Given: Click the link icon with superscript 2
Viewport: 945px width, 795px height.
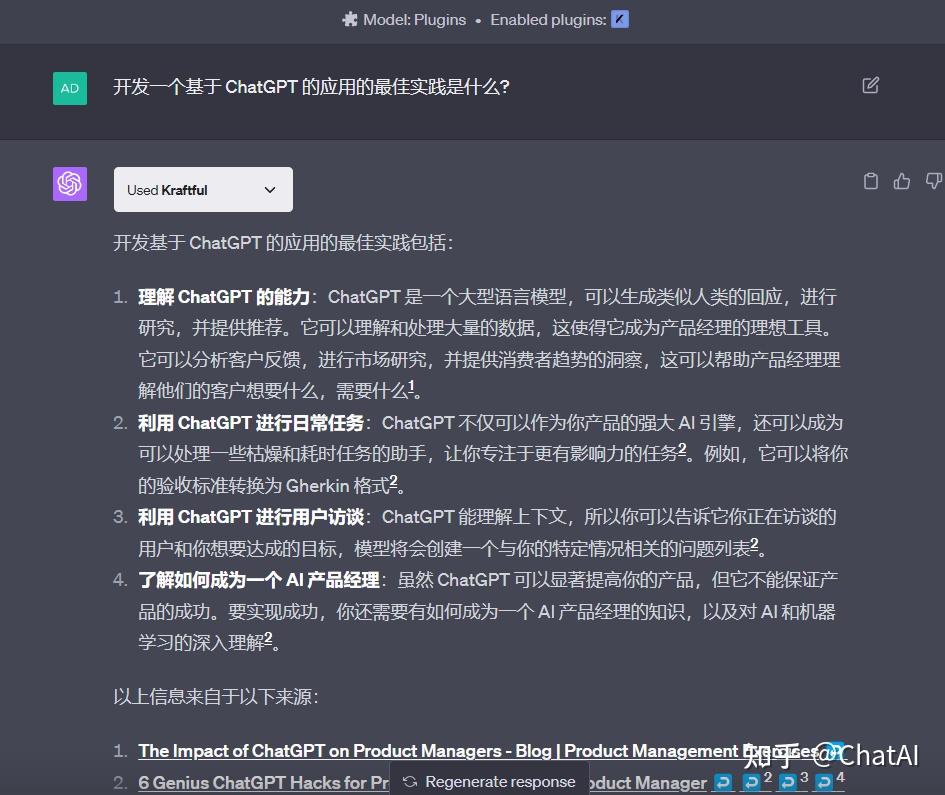Looking at the screenshot, I should [756, 782].
